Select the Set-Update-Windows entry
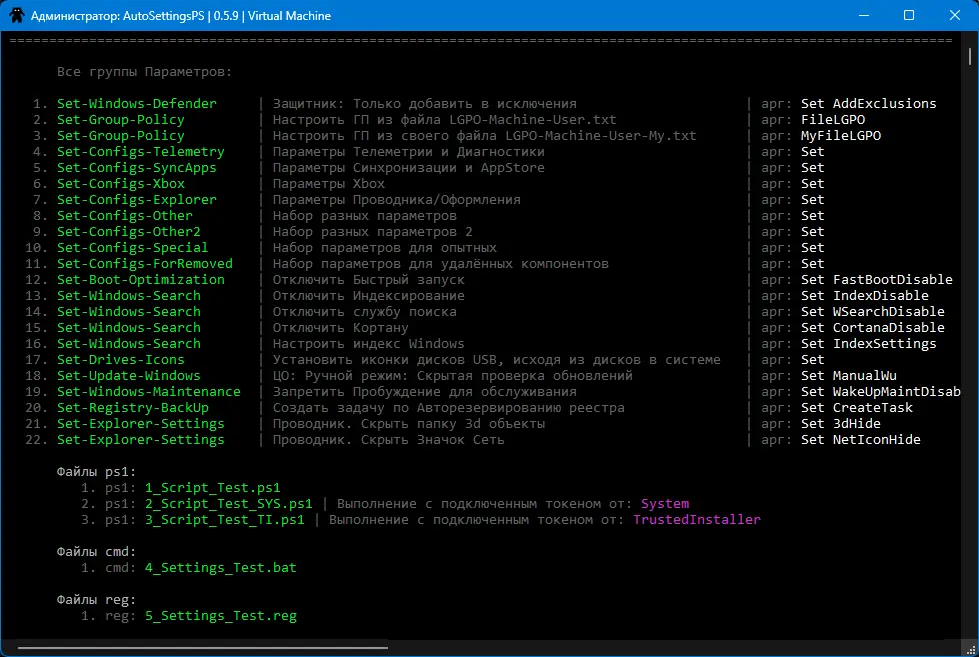Viewport: 979px width, 657px height. click(x=129, y=376)
